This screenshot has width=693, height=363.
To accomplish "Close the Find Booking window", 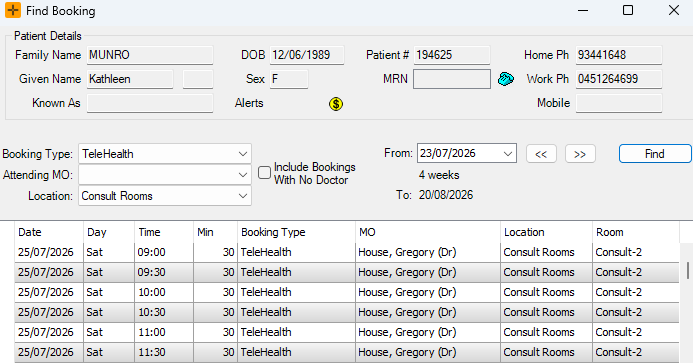I will [x=674, y=10].
